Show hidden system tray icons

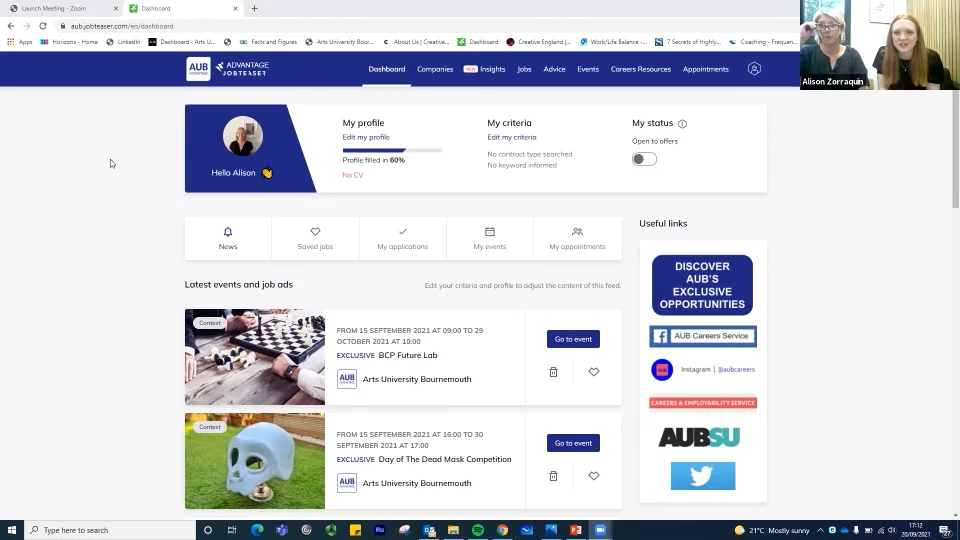click(x=820, y=530)
